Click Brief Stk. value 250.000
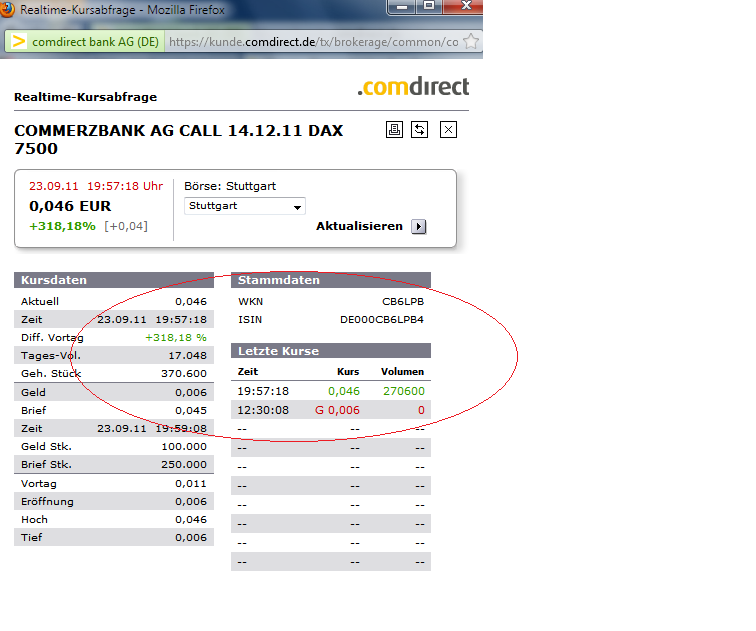756x631 pixels. (x=184, y=465)
